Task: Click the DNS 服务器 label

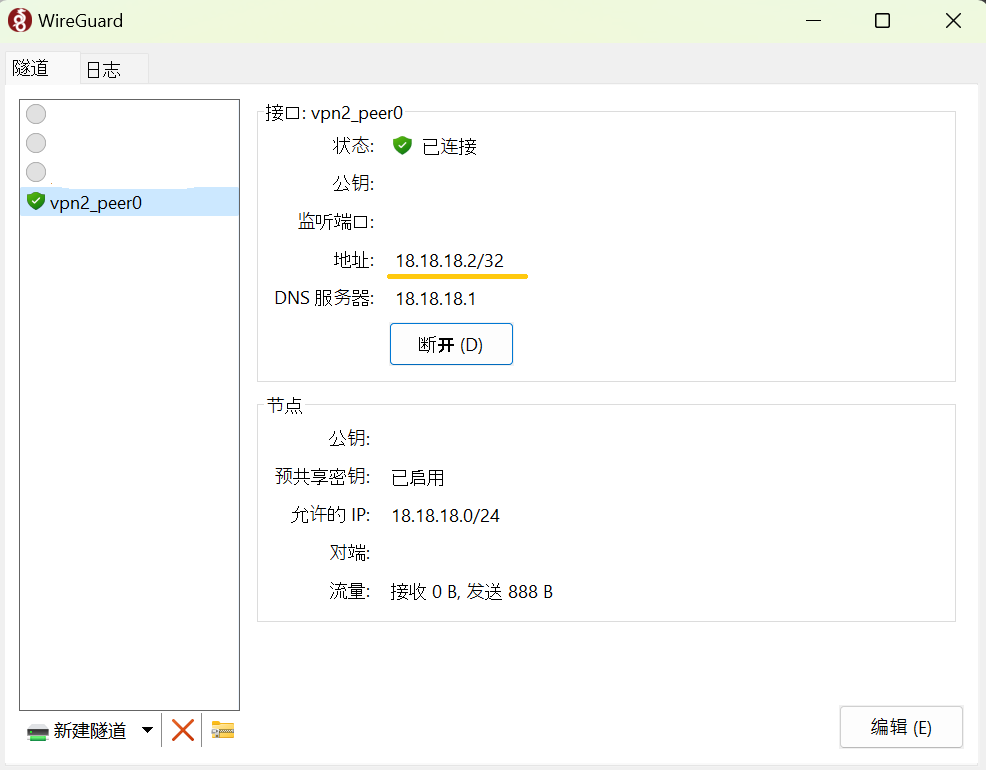Action: (x=324, y=298)
